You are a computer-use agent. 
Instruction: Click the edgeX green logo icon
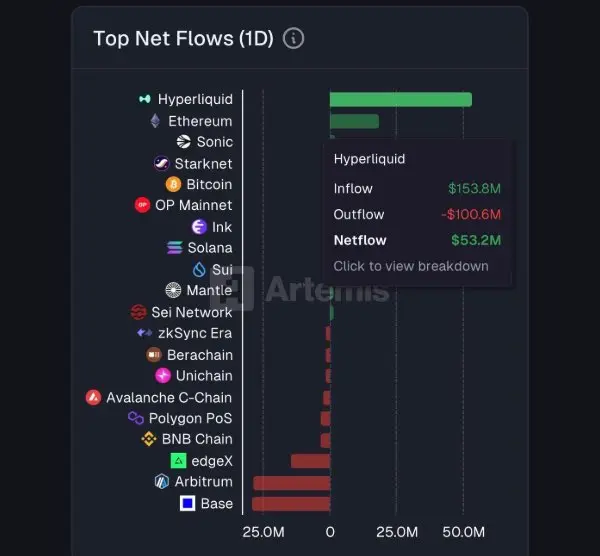pyautogui.click(x=179, y=461)
